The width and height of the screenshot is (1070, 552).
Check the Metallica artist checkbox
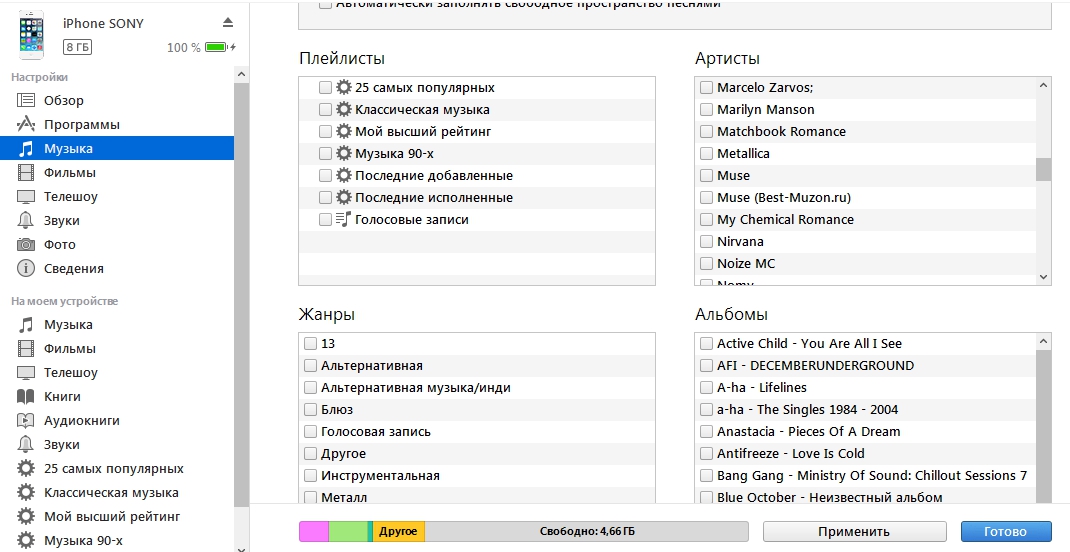(706, 154)
